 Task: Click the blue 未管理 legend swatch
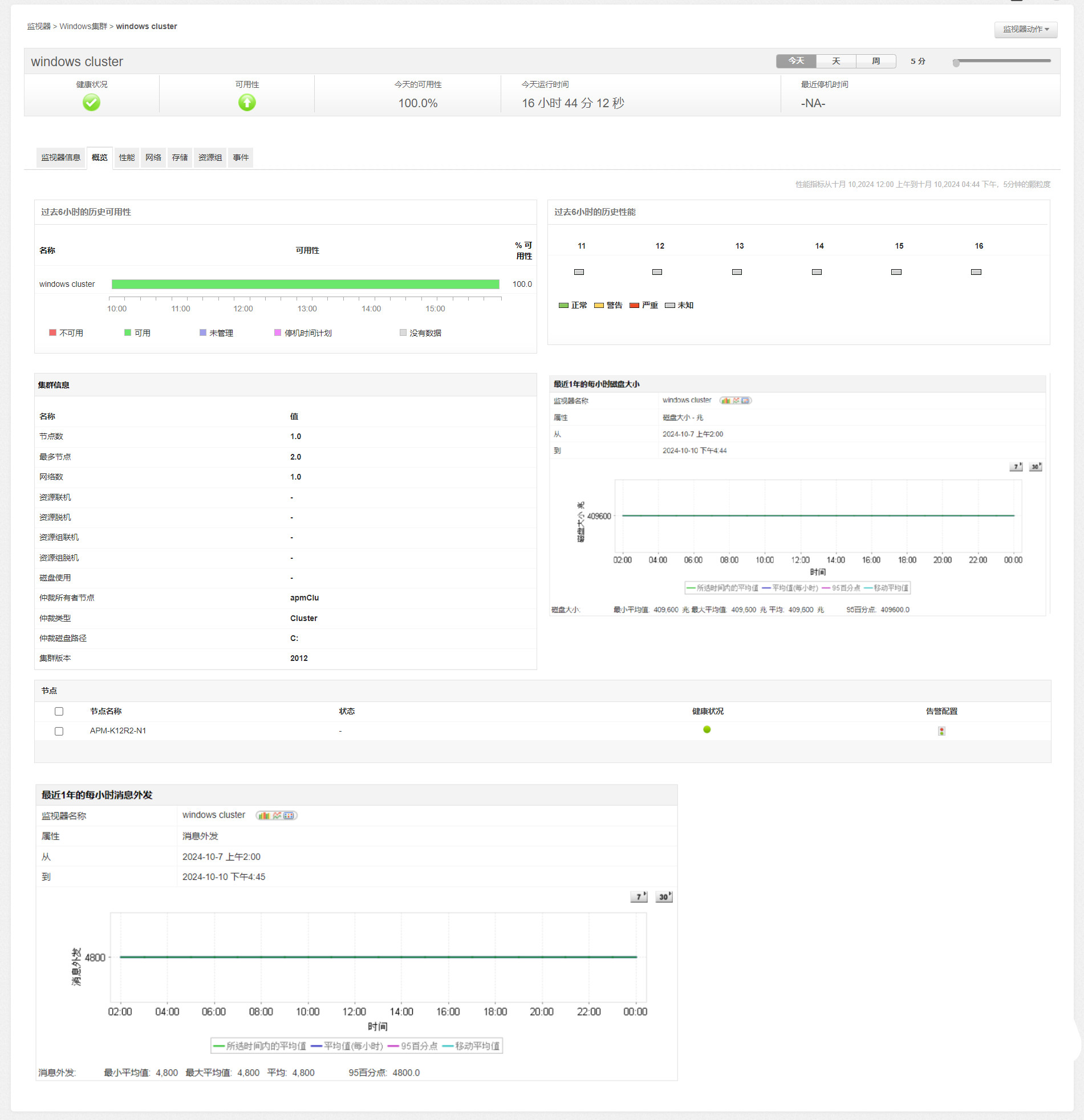click(x=203, y=332)
